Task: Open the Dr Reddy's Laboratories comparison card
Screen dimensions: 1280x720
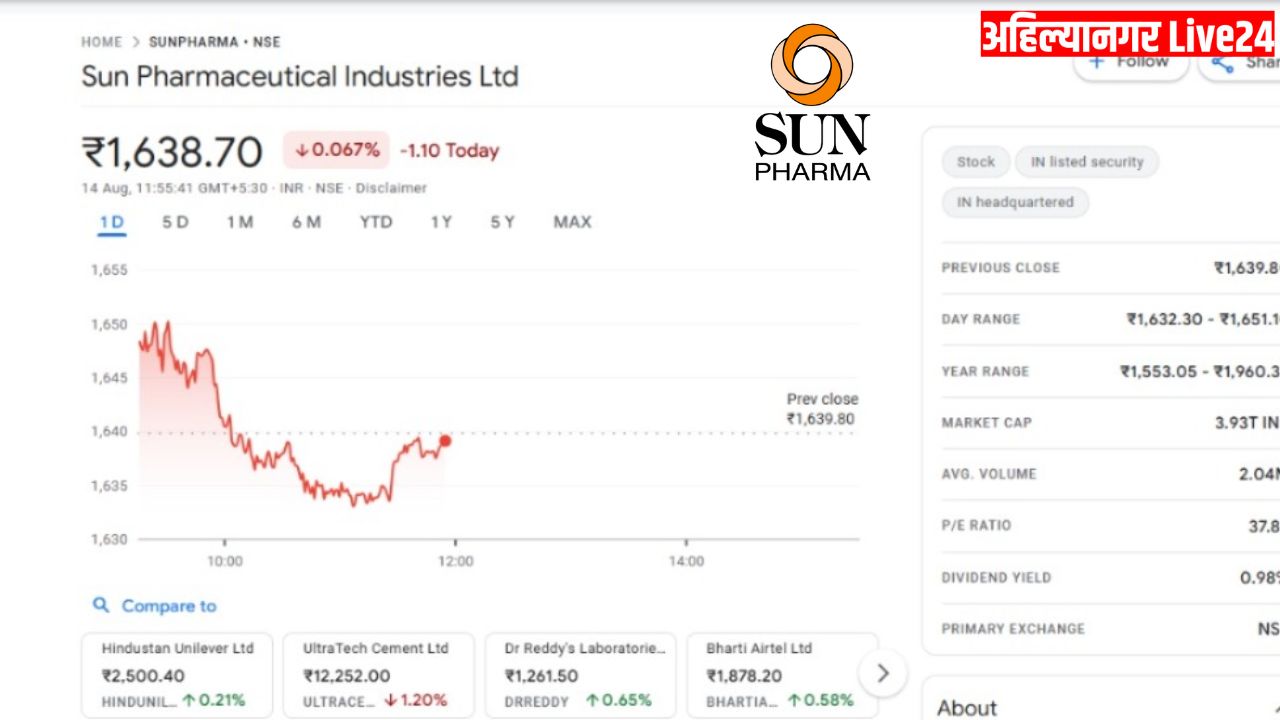Action: [580, 675]
